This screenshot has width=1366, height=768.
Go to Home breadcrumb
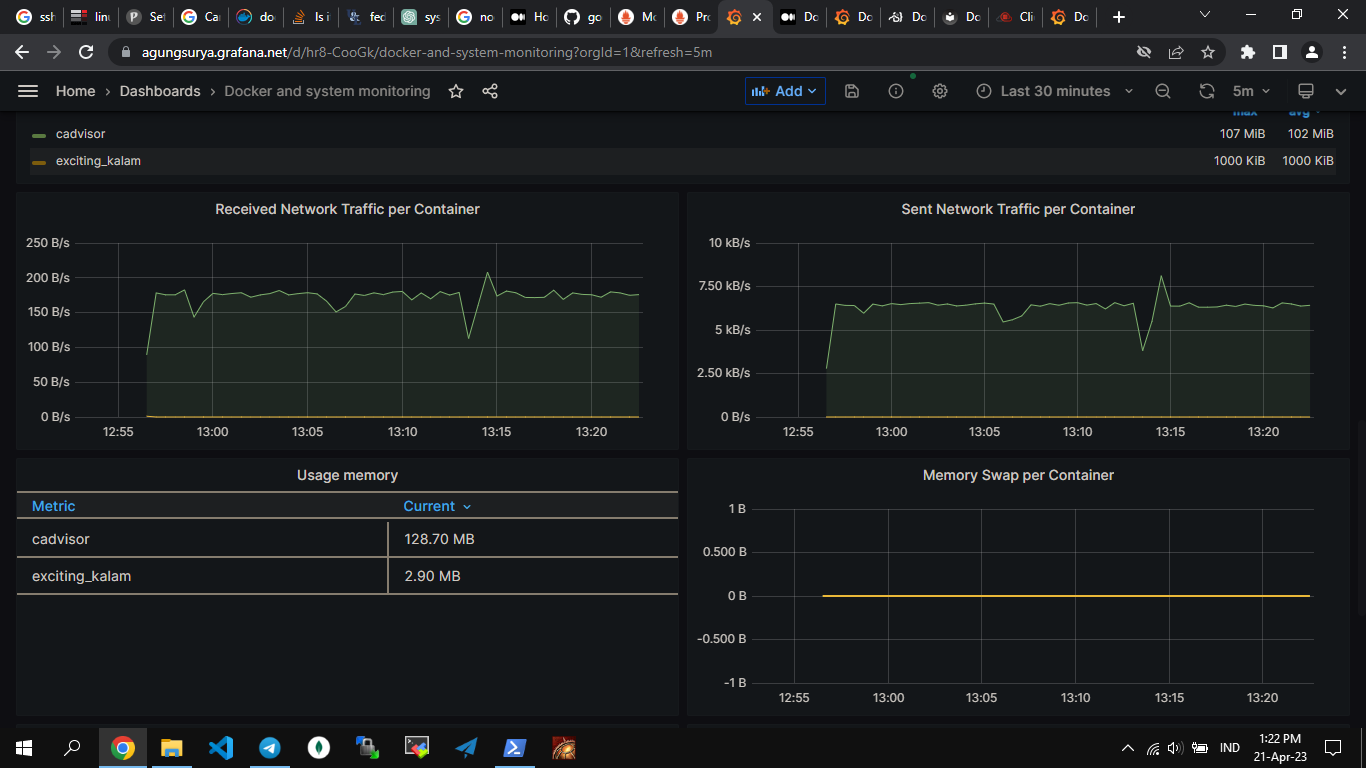pos(75,91)
